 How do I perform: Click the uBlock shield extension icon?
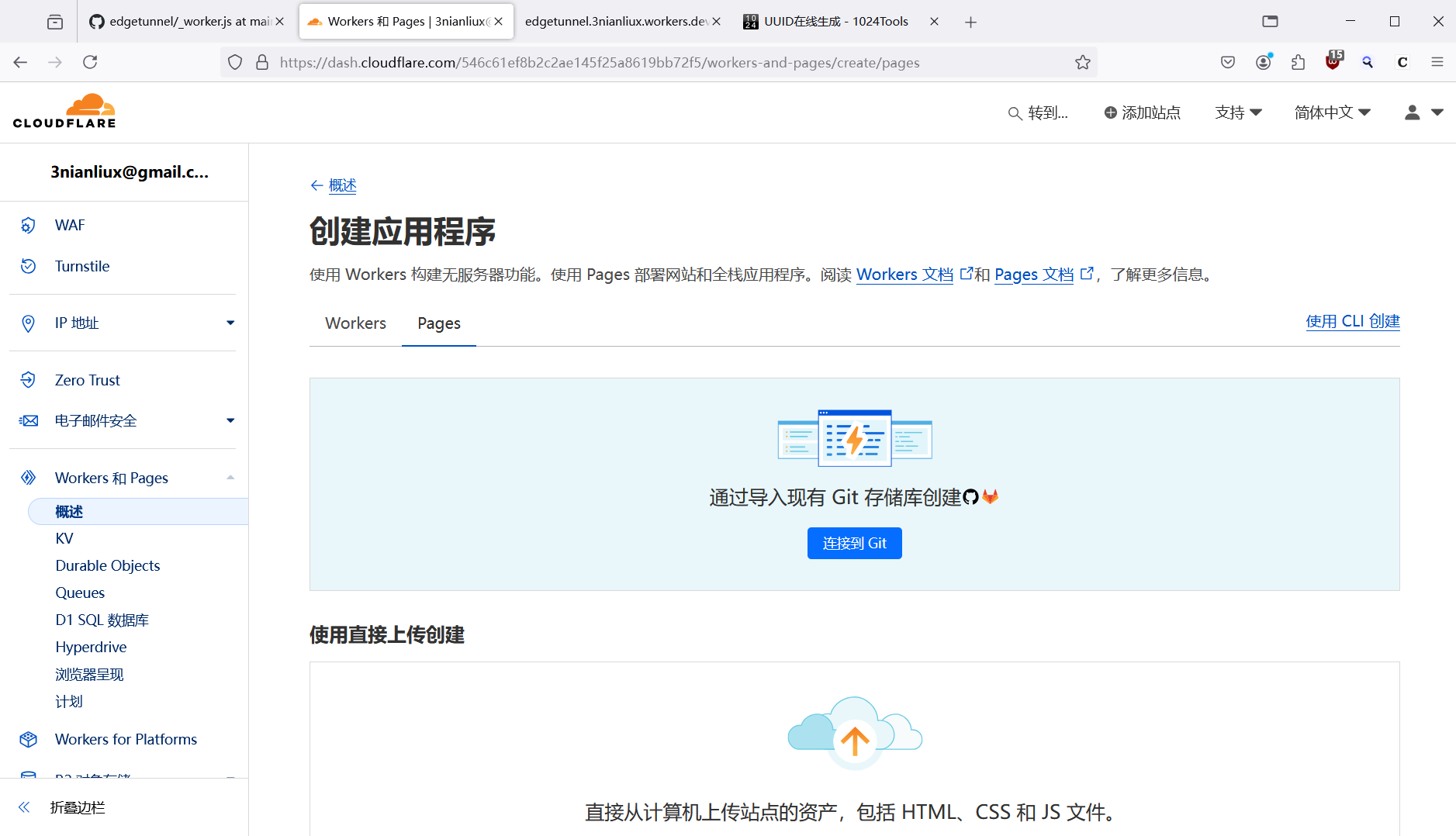(x=1333, y=61)
